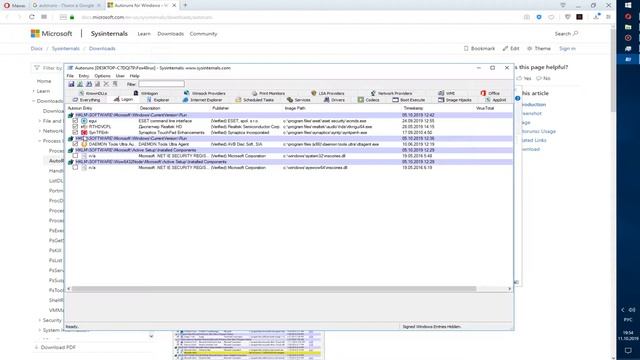Uncheck the DAEMON Tools Ultra Agent entry
This screenshot has width=640, height=360.
point(75,144)
